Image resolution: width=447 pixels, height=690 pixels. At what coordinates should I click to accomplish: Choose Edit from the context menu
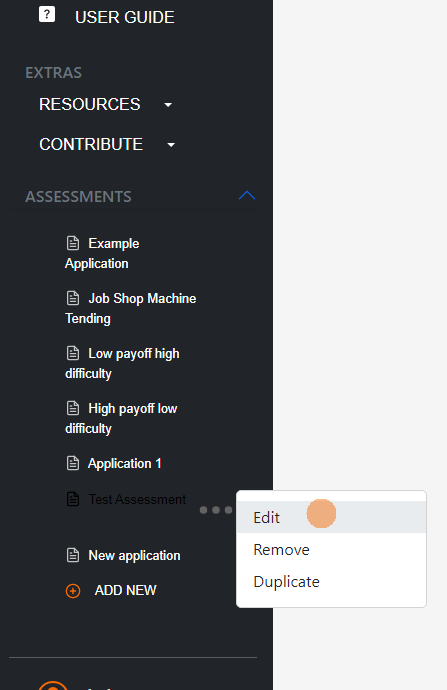331,517
